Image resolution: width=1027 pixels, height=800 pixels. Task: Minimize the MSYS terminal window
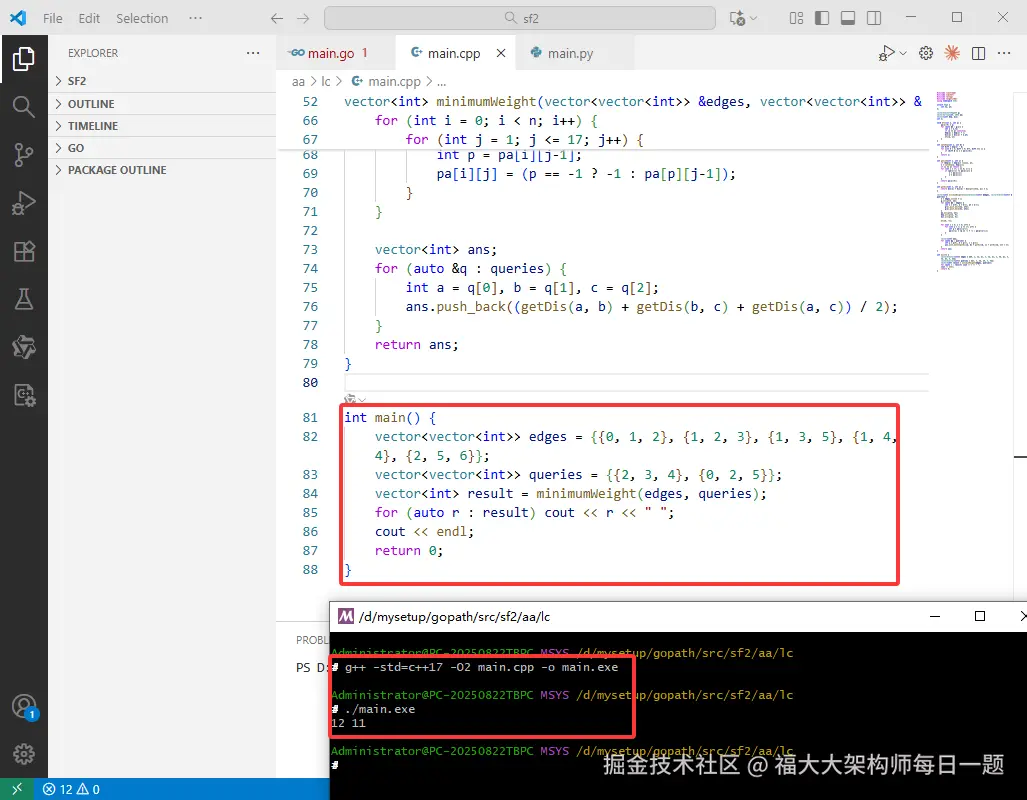coord(935,616)
